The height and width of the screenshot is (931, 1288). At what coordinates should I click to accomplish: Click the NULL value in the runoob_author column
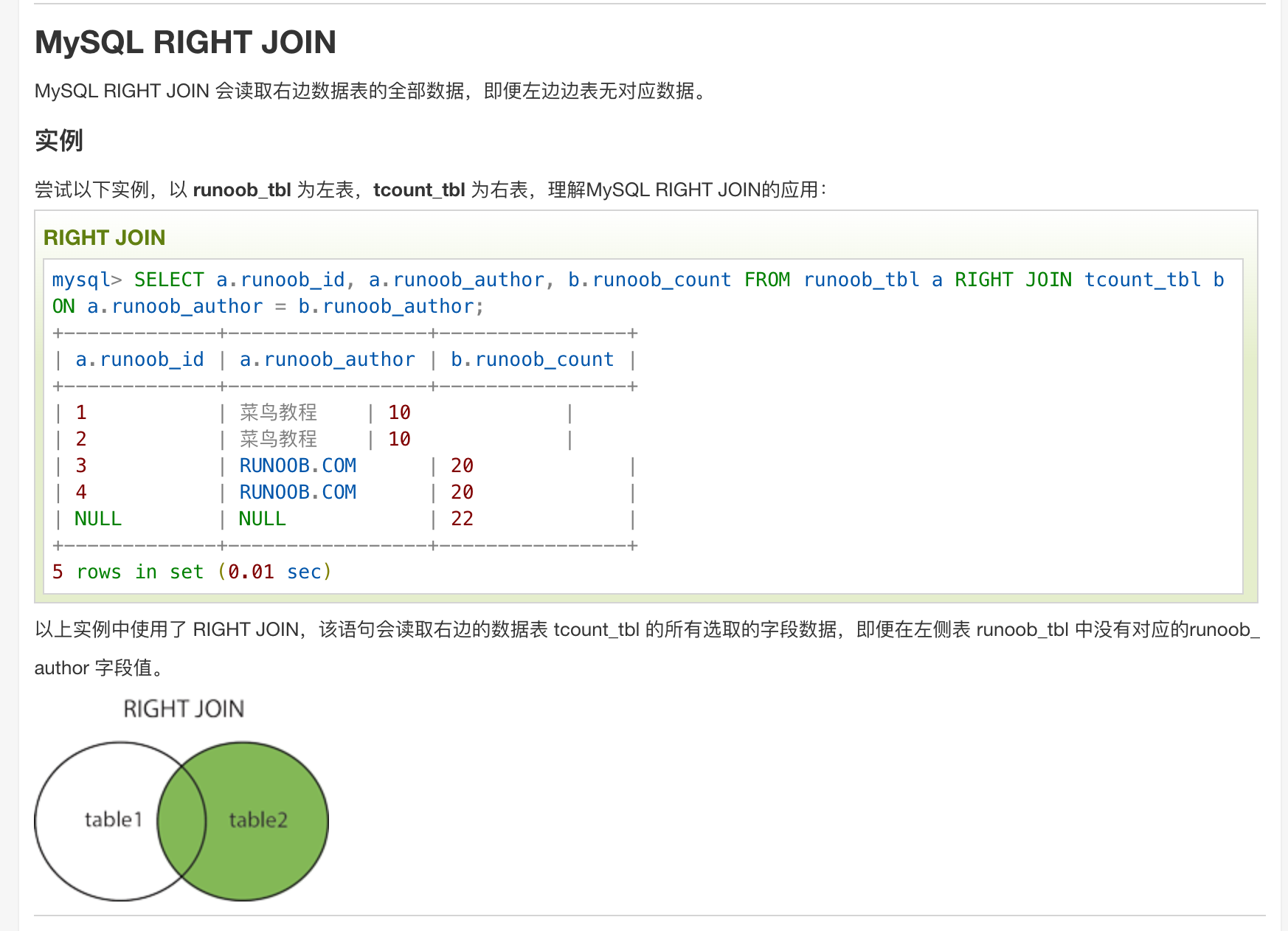[262, 519]
